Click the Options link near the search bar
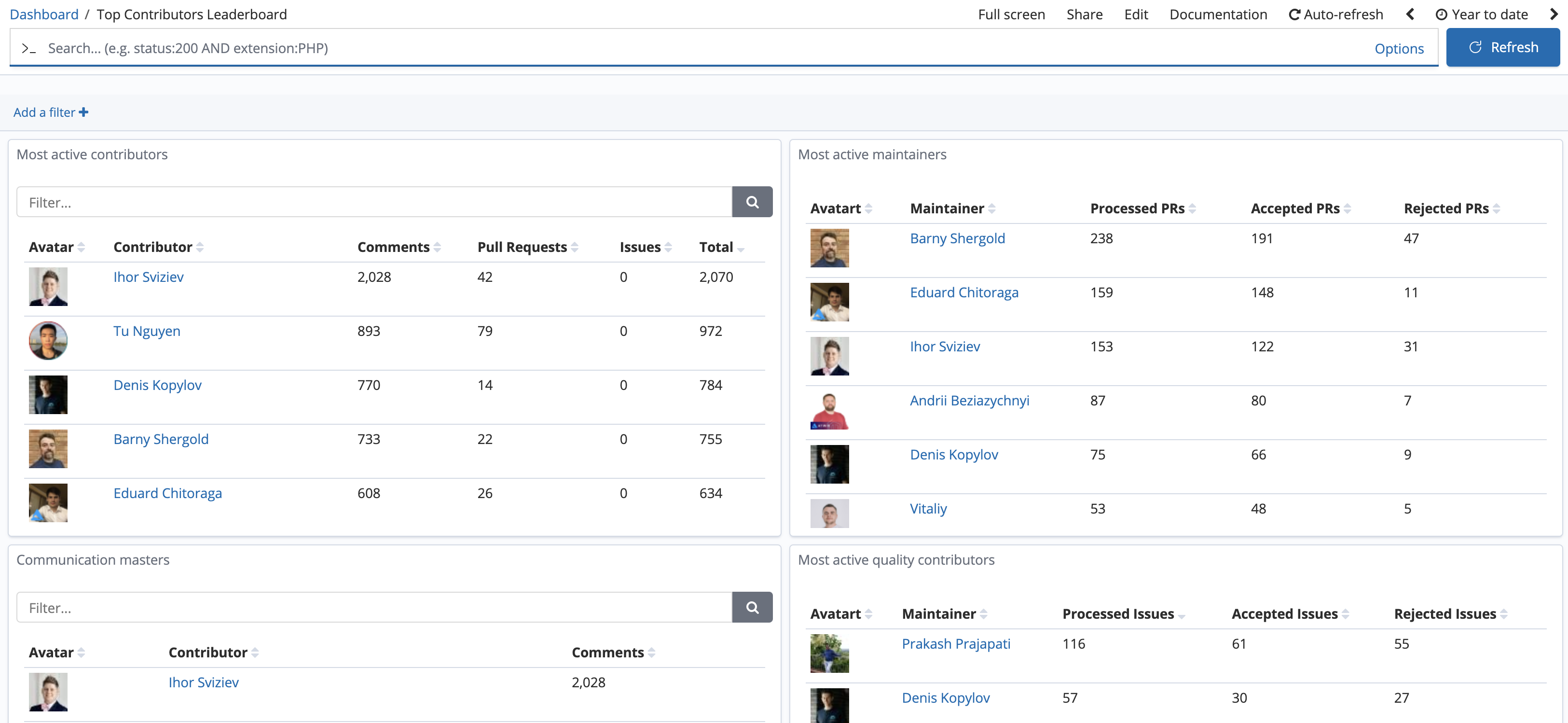The width and height of the screenshot is (1568, 723). click(x=1400, y=48)
